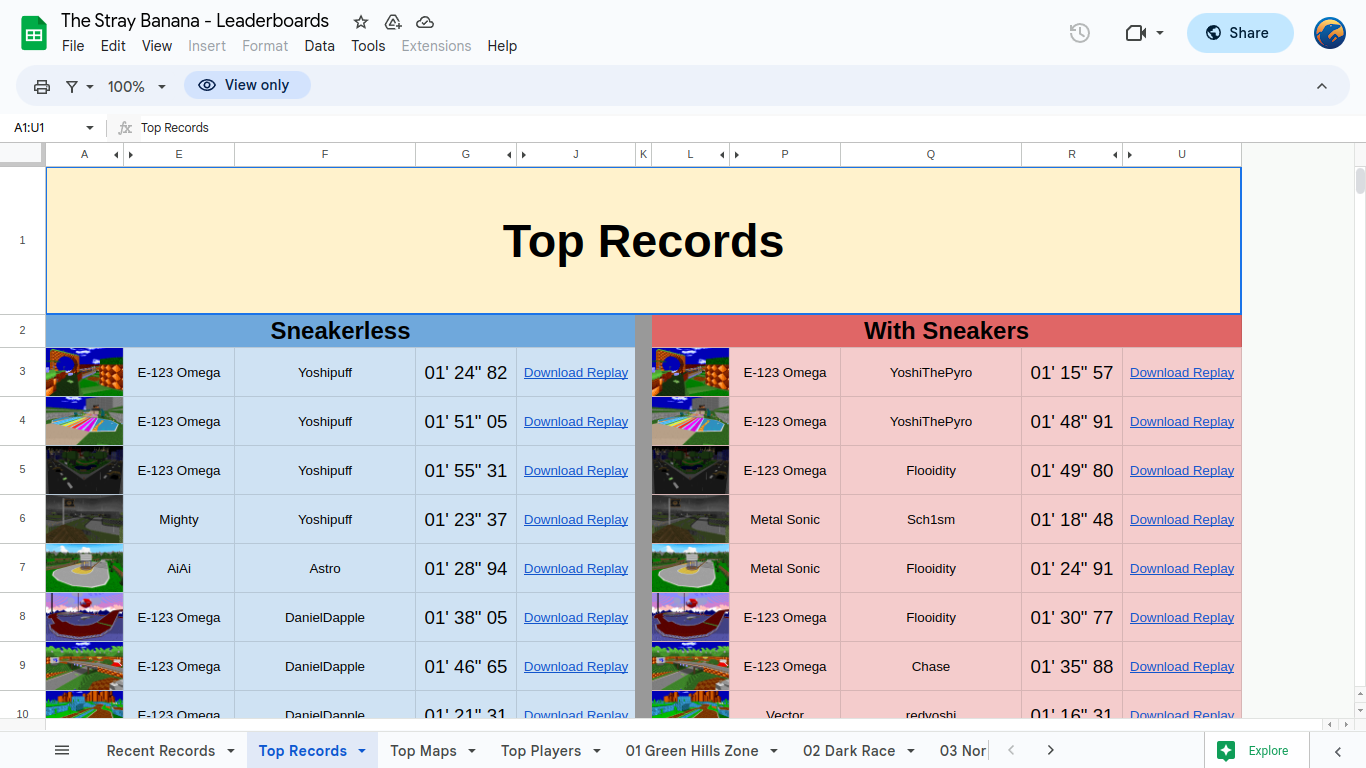The width and height of the screenshot is (1366, 768).
Task: Select the red With Sneakers header cell
Action: (946, 331)
